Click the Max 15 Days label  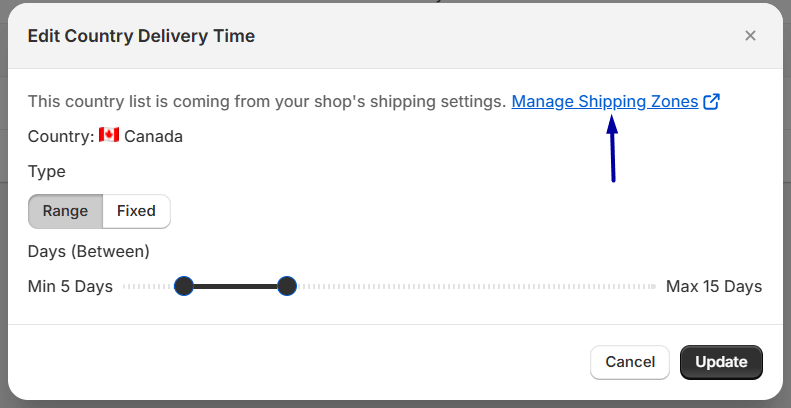coord(714,287)
